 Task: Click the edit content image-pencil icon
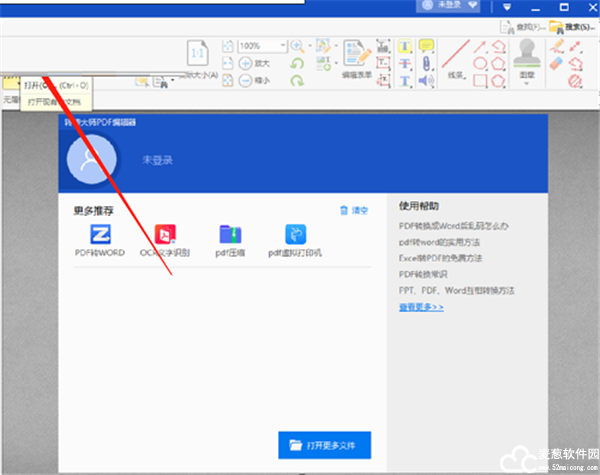coord(323,46)
